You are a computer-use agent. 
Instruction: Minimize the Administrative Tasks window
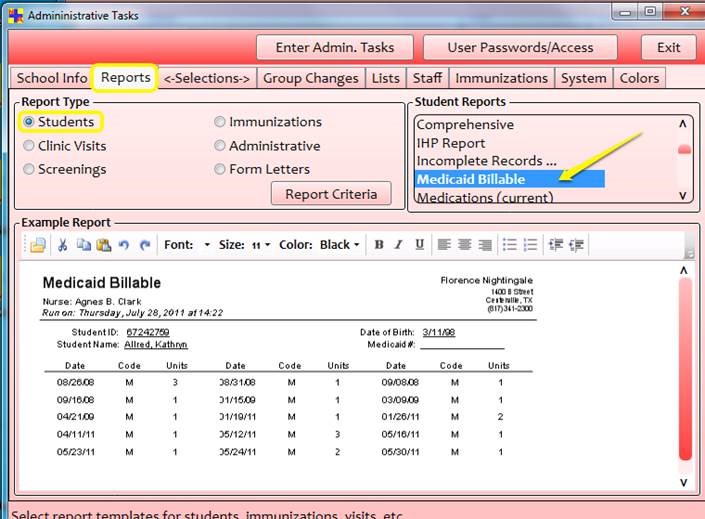pyautogui.click(x=625, y=11)
